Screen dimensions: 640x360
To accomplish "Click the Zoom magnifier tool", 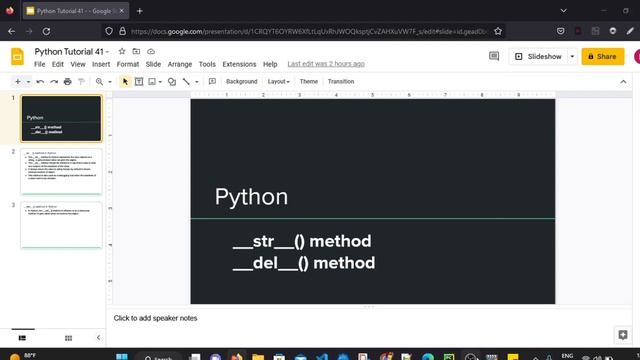I will pos(99,82).
